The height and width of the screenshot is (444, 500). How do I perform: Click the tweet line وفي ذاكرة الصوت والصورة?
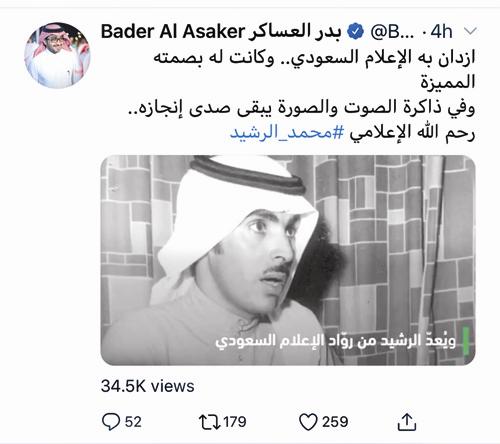coord(302,108)
